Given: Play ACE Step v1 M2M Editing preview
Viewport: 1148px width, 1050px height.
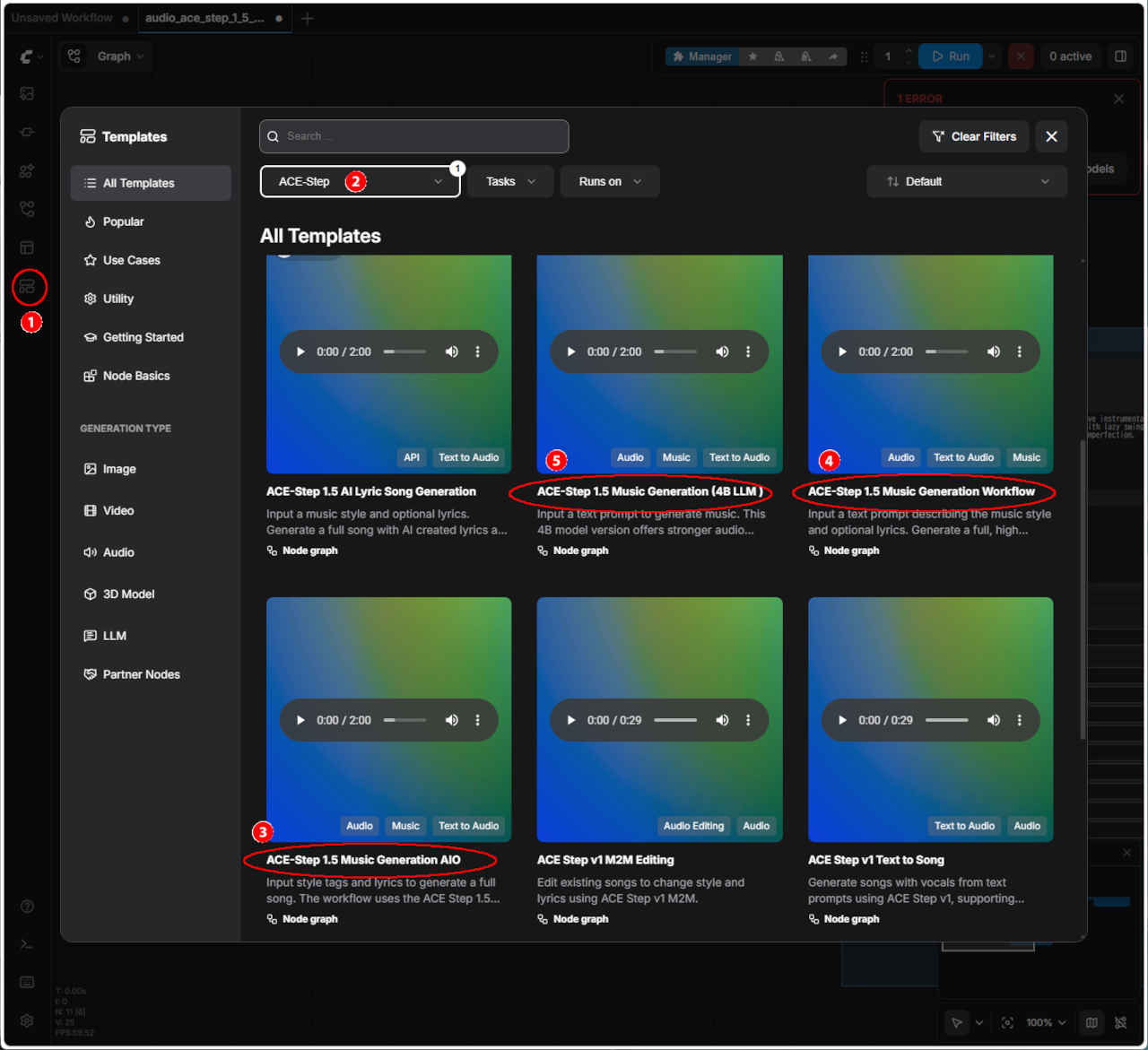Looking at the screenshot, I should tap(571, 720).
